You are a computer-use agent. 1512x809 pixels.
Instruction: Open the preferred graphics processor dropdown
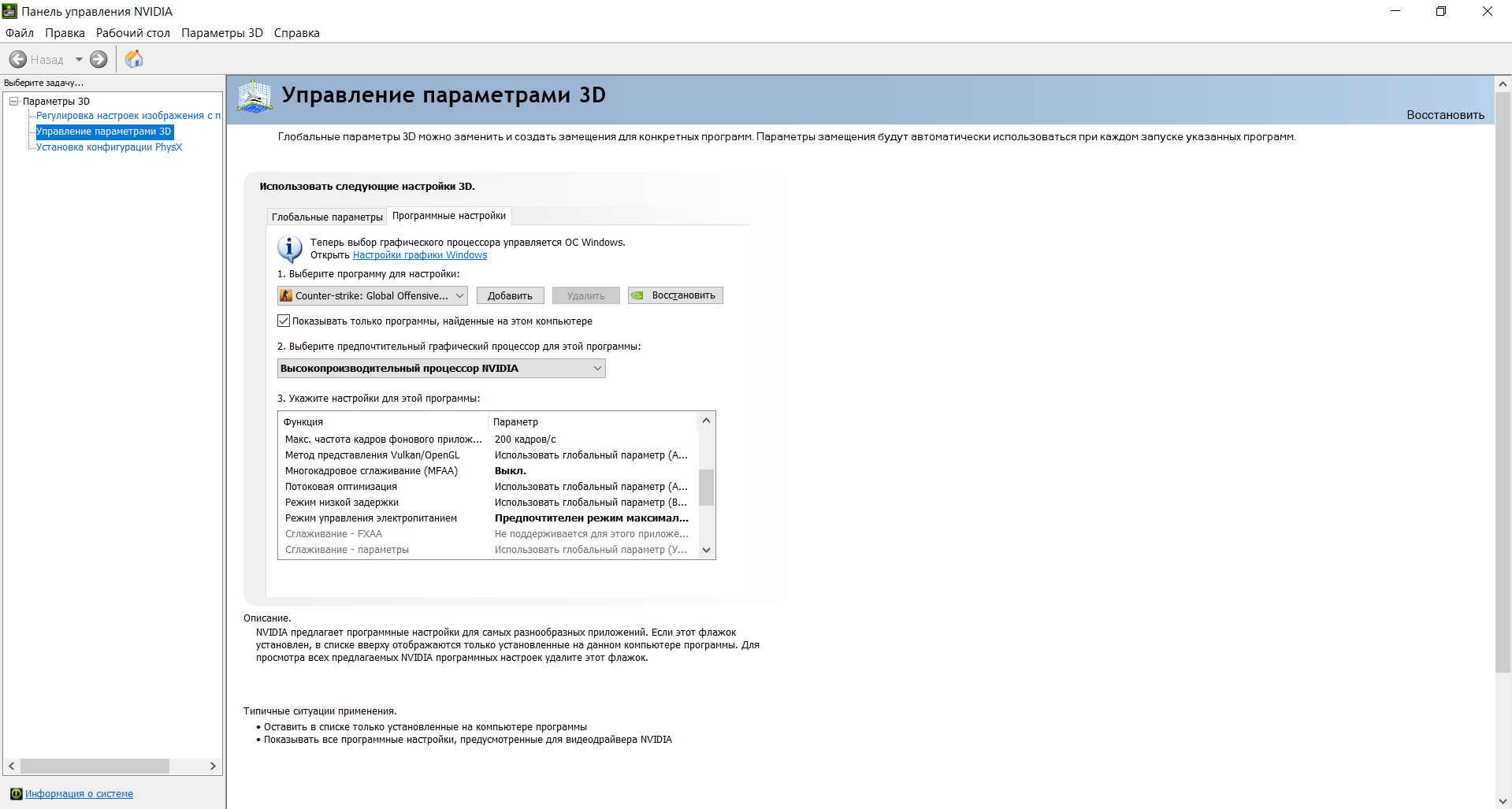[441, 368]
